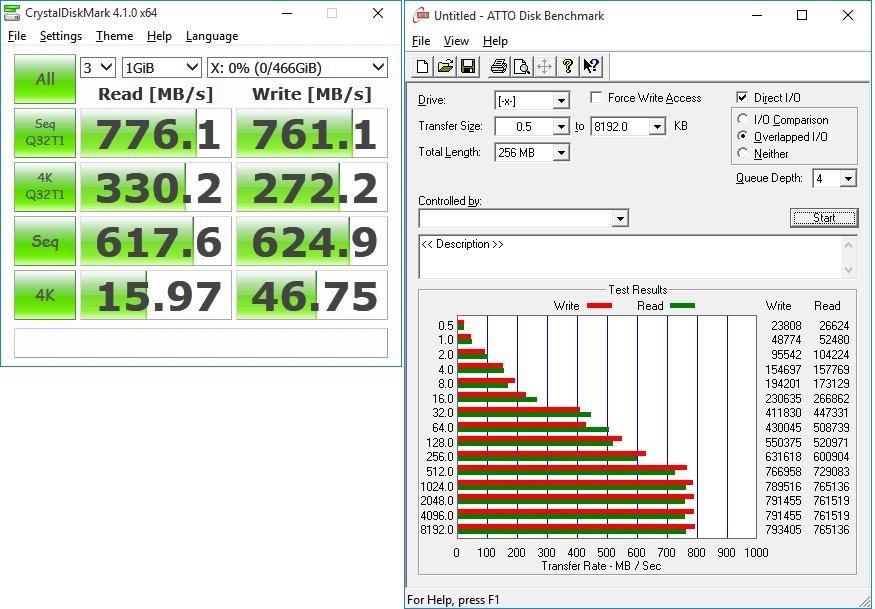Click the Seq Q32T1 read value 776.1

(156, 133)
